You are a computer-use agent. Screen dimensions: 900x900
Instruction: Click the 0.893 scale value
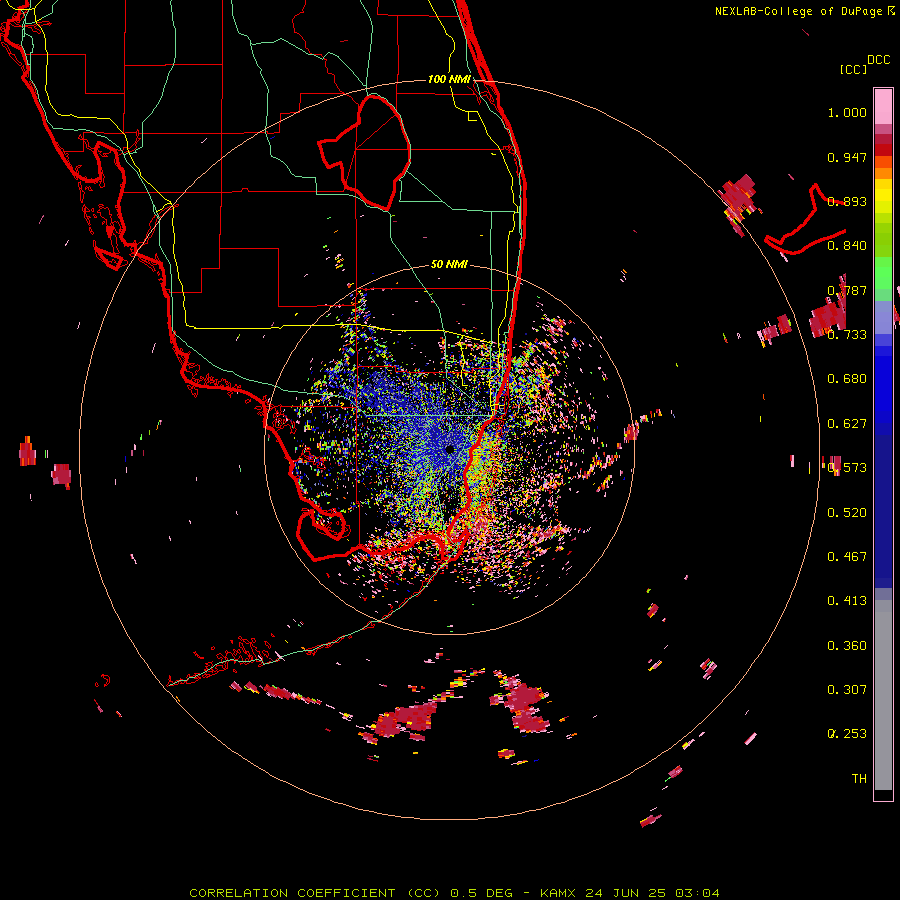coord(847,201)
